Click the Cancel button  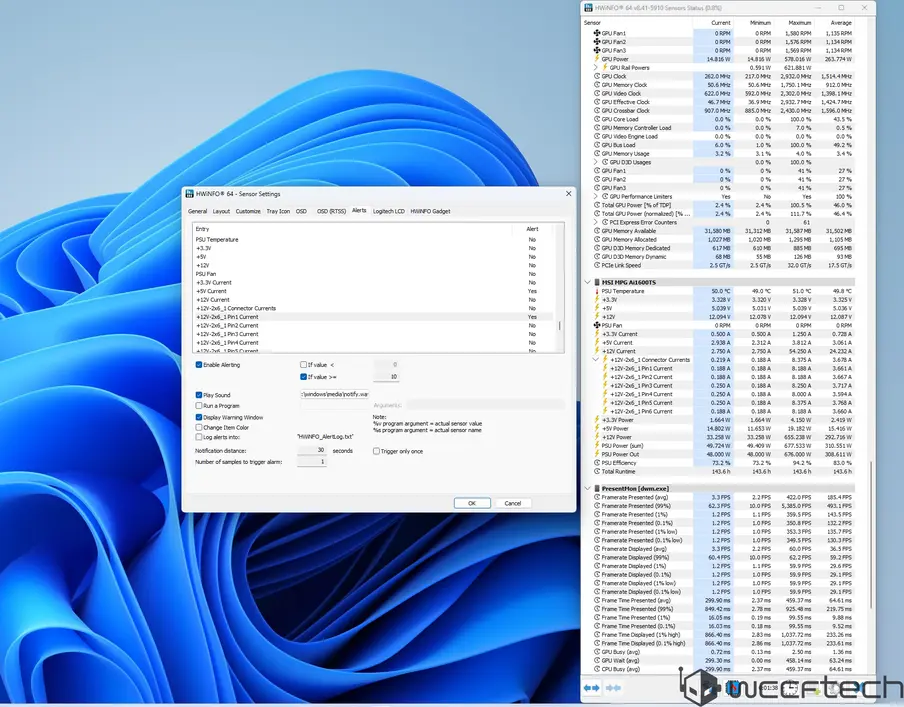pos(513,503)
